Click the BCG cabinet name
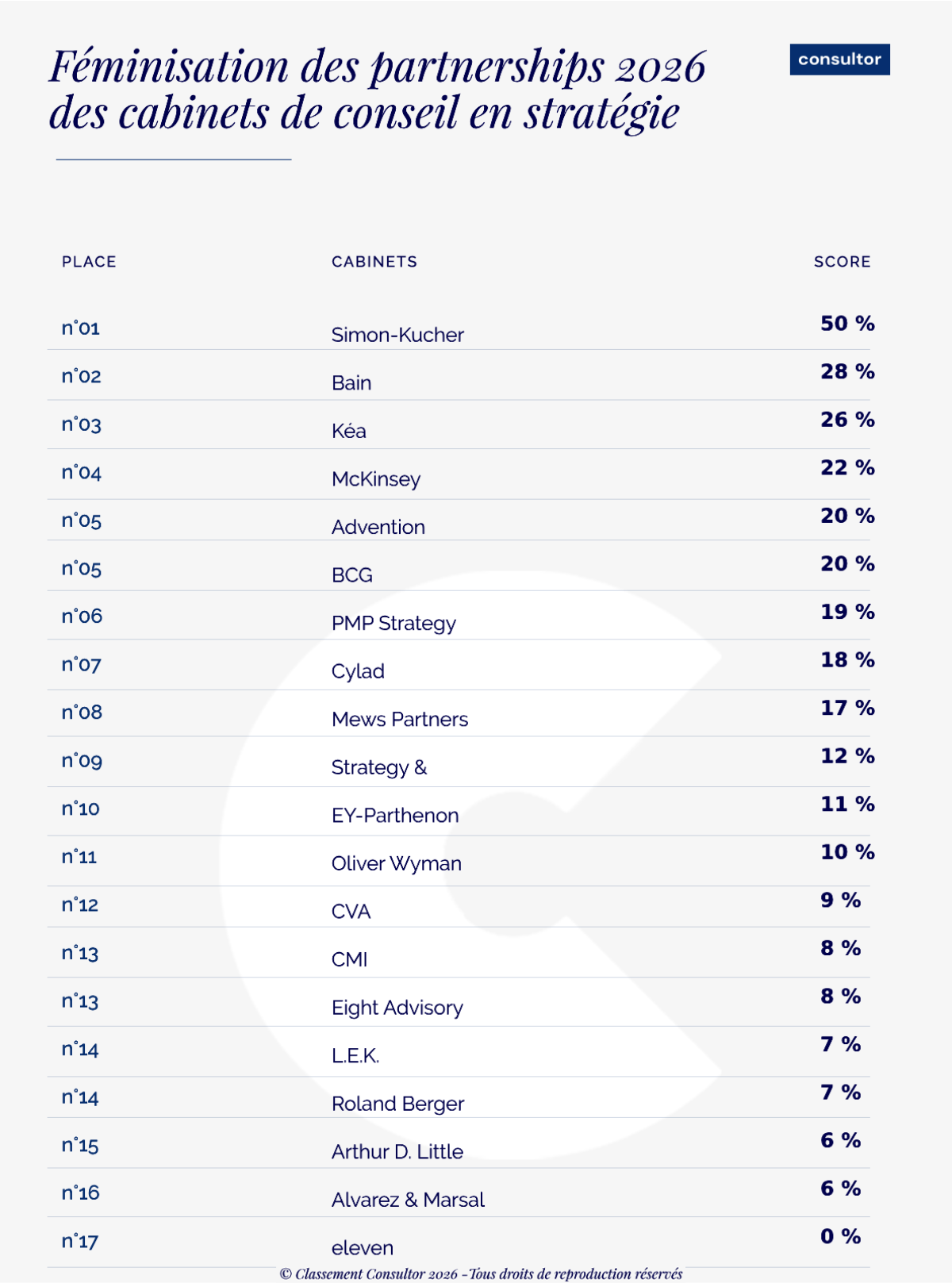The height and width of the screenshot is (1283, 952). click(352, 575)
